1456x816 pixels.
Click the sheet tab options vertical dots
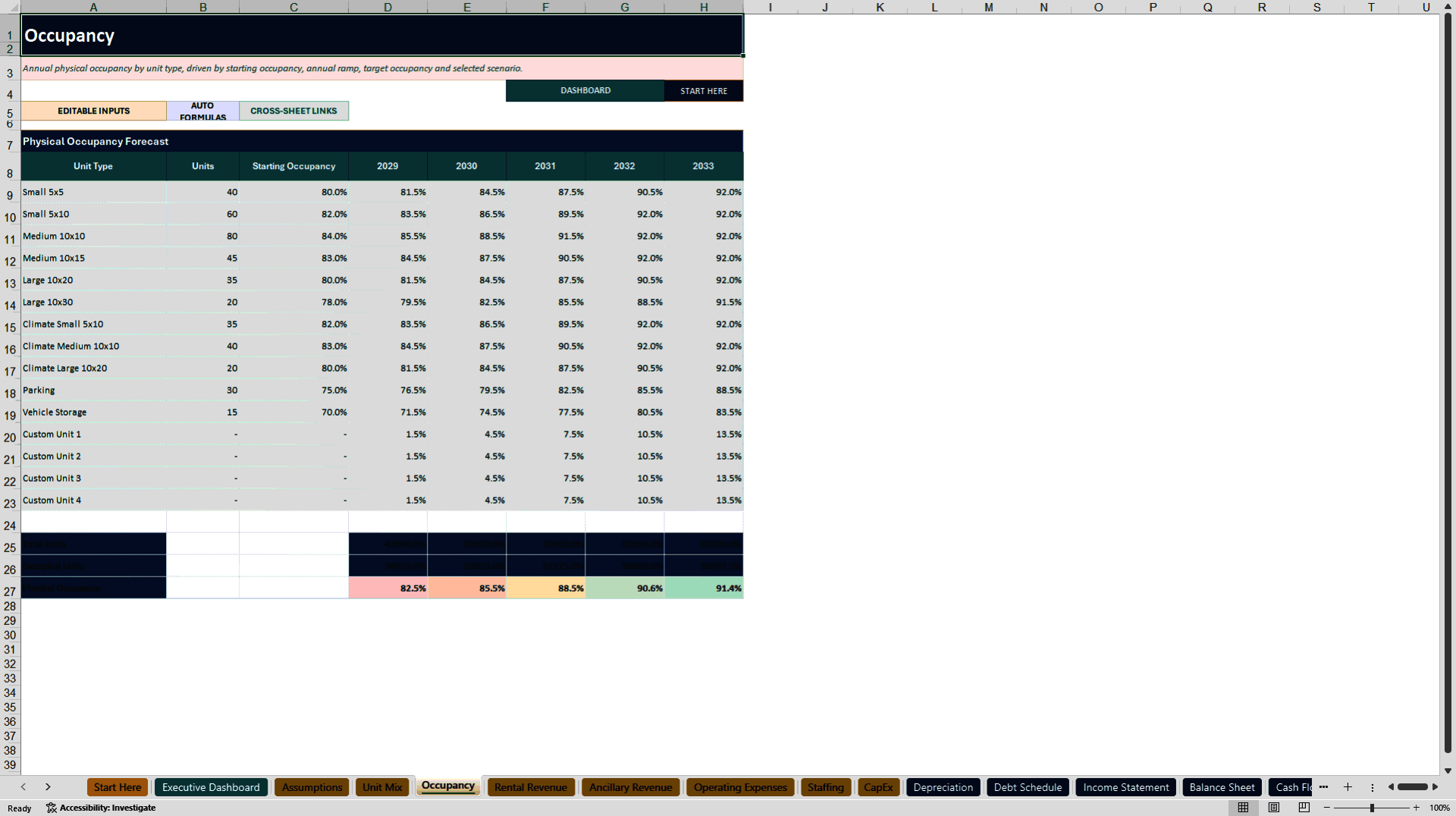point(1372,787)
